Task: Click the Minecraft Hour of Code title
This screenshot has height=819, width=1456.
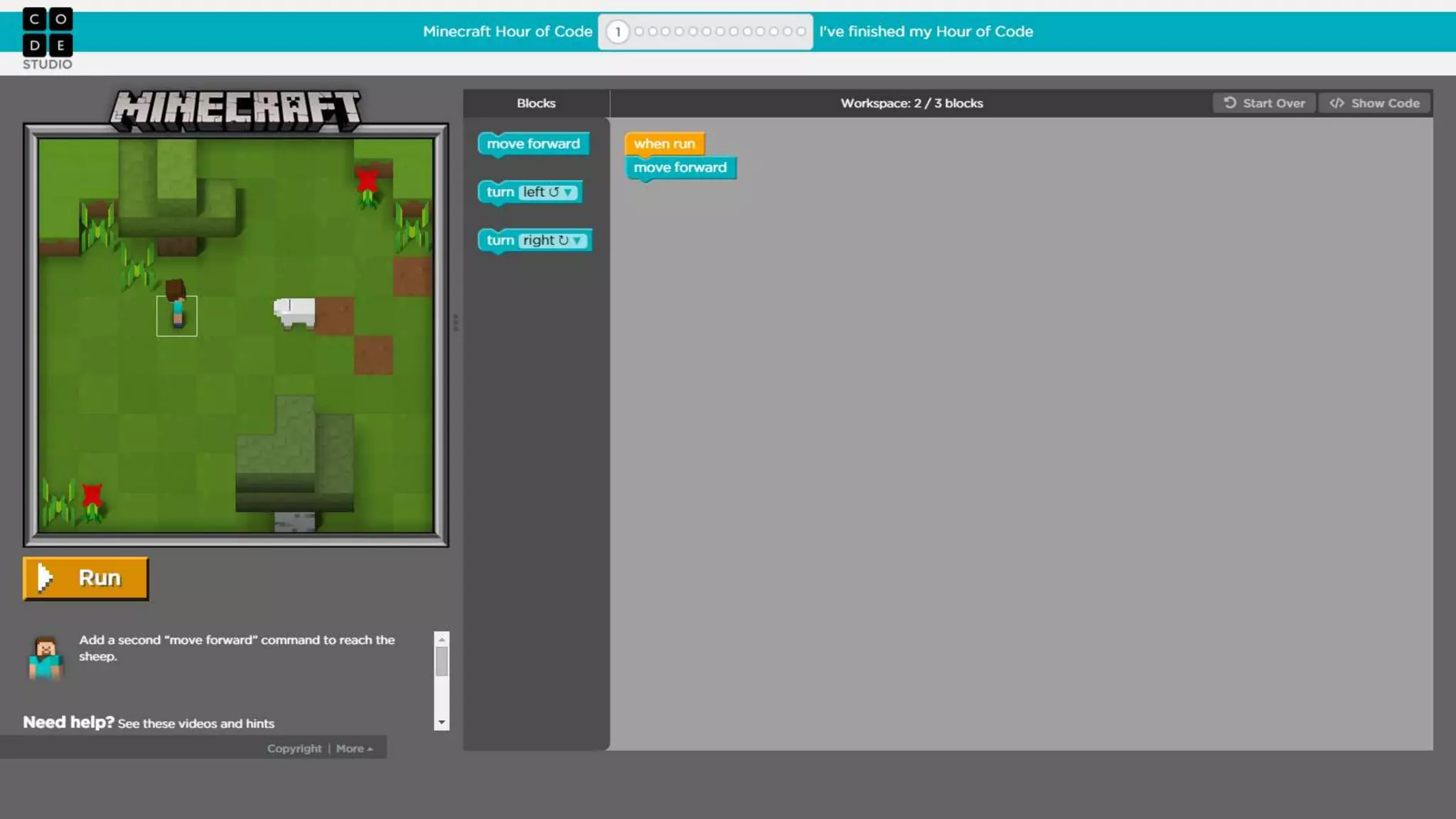Action: [508, 31]
